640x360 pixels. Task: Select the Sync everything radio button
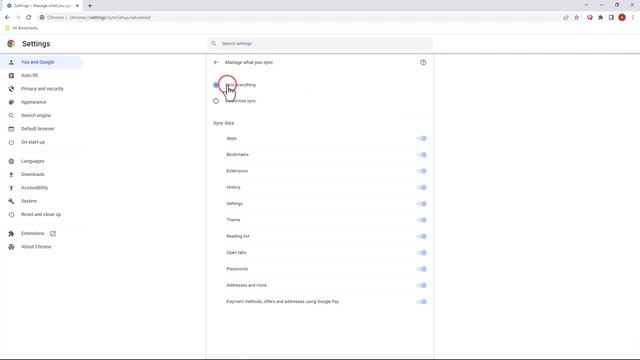216,85
